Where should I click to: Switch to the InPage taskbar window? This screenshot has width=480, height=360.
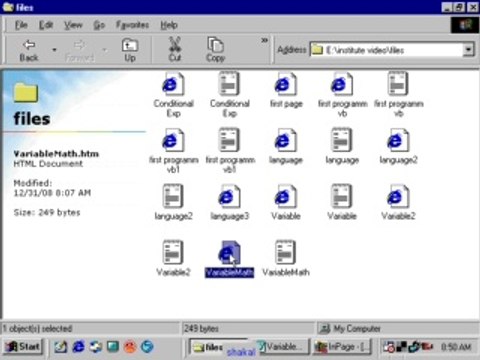344,347
